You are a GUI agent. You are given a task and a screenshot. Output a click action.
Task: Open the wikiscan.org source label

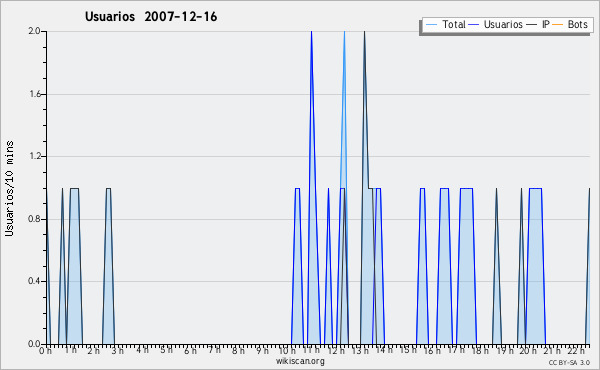point(300,361)
